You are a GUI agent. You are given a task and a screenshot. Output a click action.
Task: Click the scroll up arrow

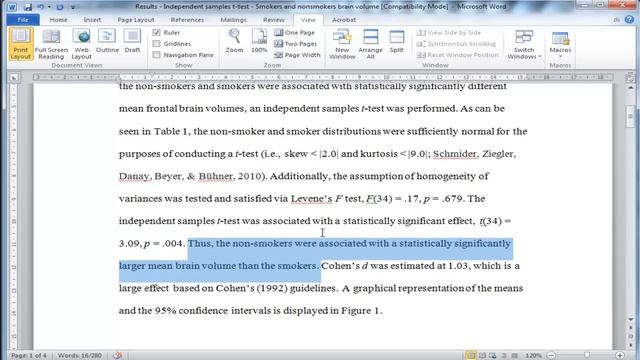click(631, 88)
